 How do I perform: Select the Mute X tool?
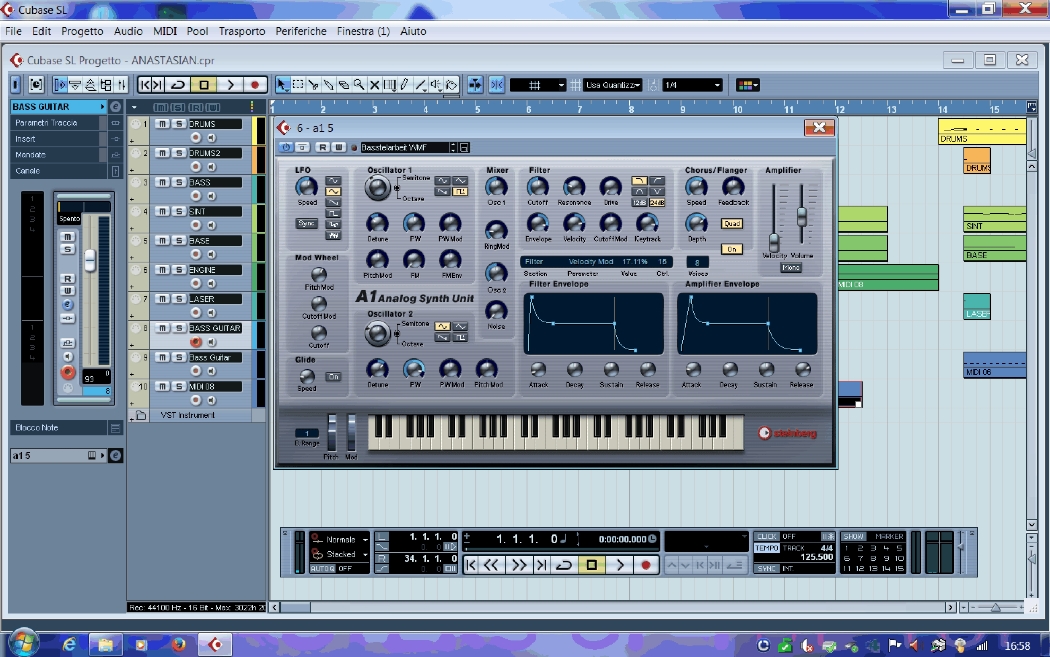pyautogui.click(x=375, y=85)
